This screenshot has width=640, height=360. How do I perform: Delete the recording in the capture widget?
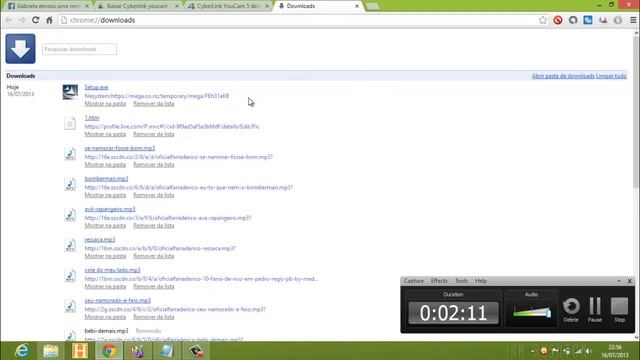click(x=571, y=310)
